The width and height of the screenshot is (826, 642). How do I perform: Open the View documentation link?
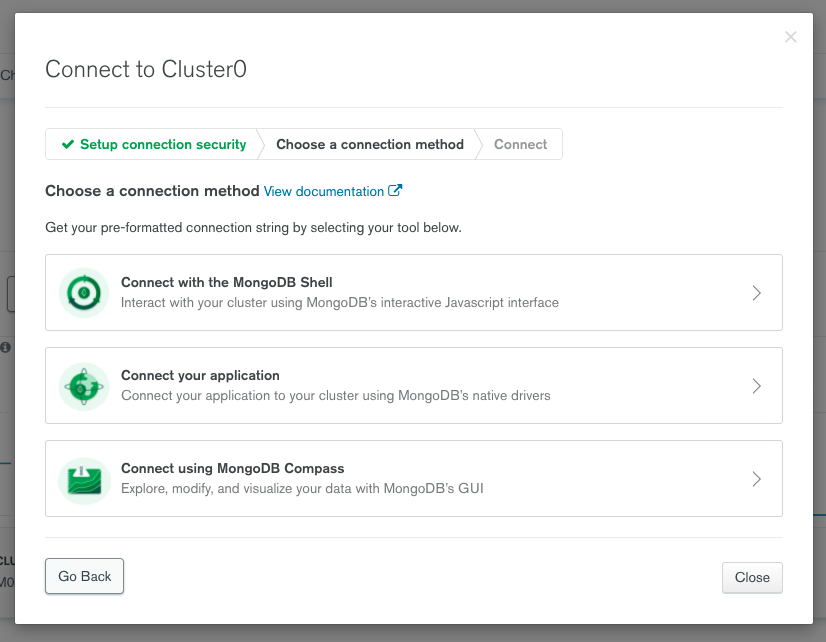pyautogui.click(x=324, y=191)
